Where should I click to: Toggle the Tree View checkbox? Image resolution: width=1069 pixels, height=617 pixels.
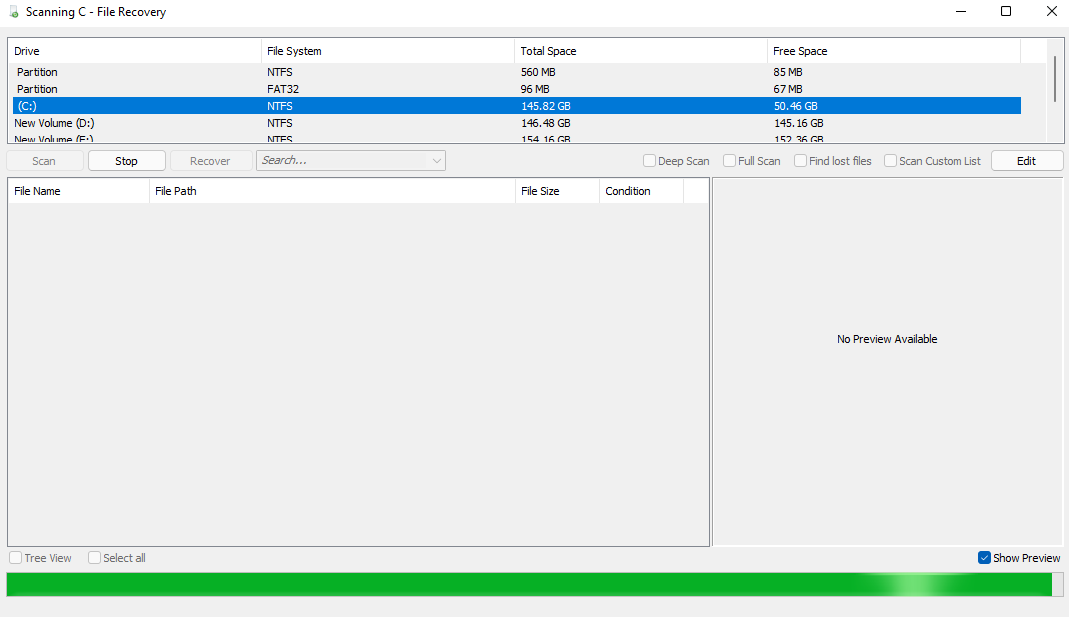(16, 558)
